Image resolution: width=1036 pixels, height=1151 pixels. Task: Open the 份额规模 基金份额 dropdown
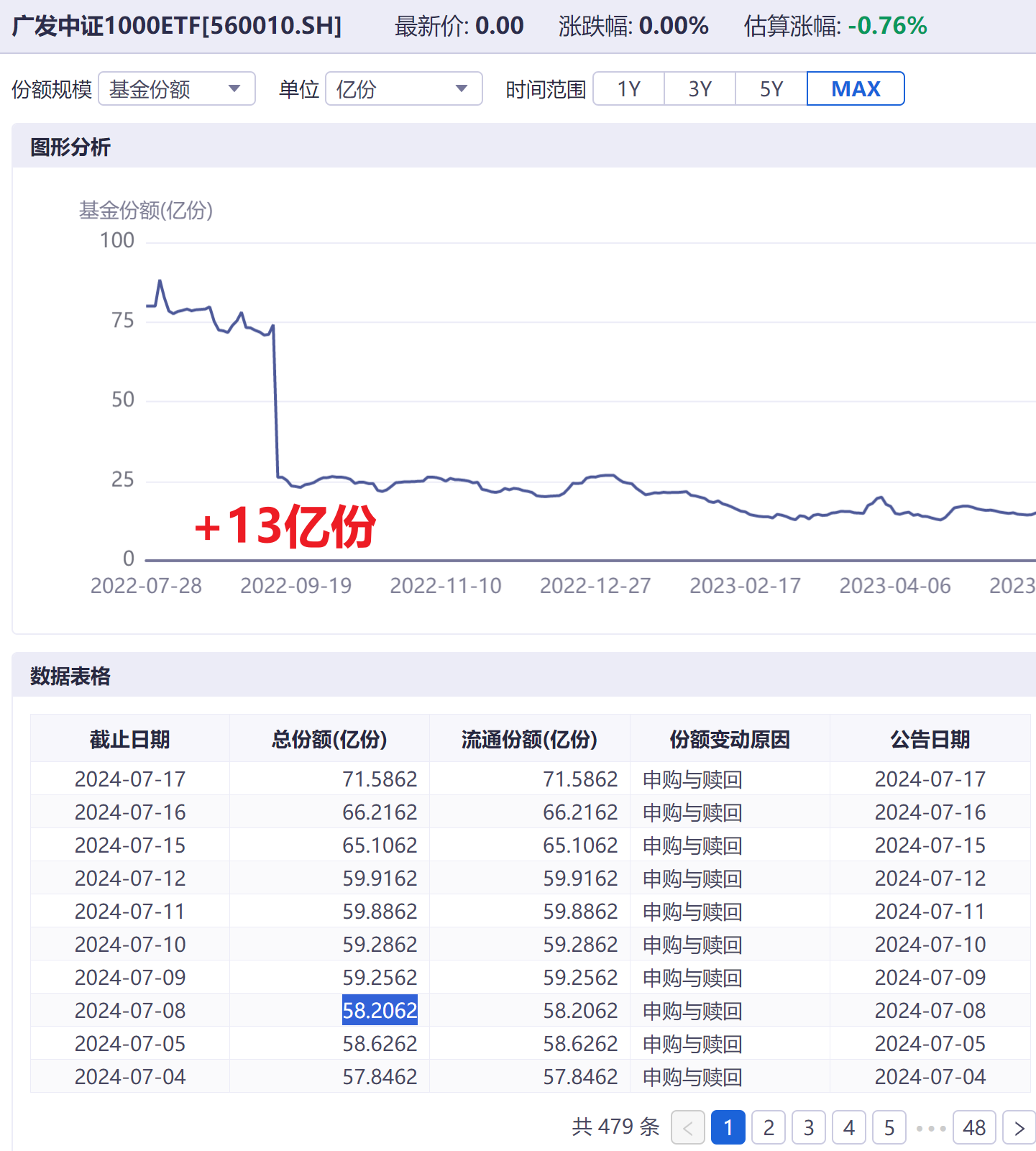(x=176, y=89)
